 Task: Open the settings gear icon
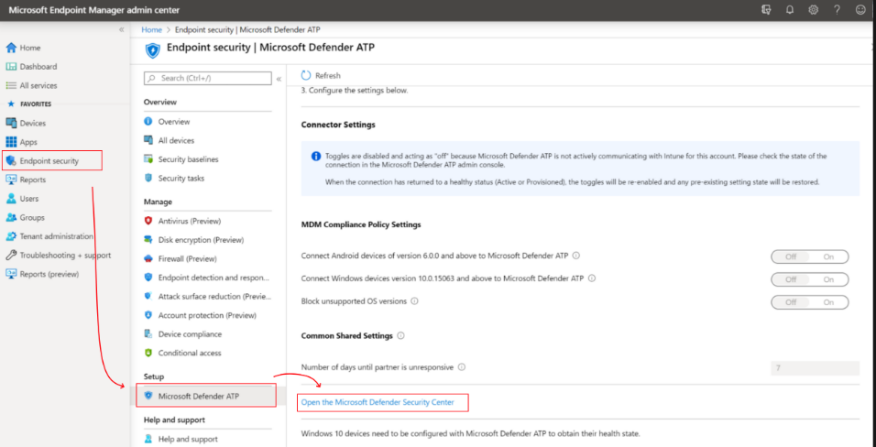tap(813, 10)
